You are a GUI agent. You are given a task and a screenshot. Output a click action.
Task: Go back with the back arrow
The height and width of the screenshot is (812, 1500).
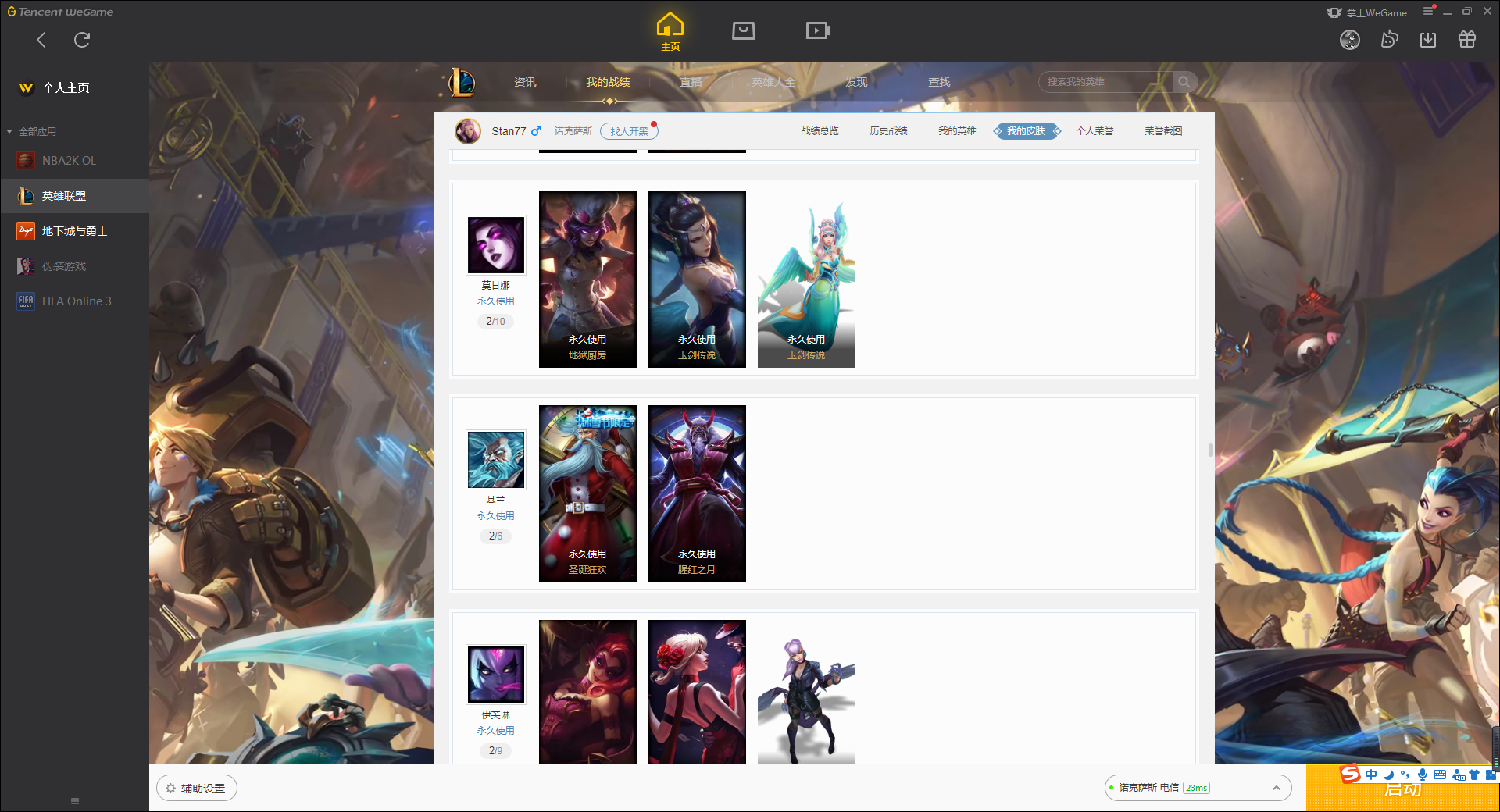(41, 40)
